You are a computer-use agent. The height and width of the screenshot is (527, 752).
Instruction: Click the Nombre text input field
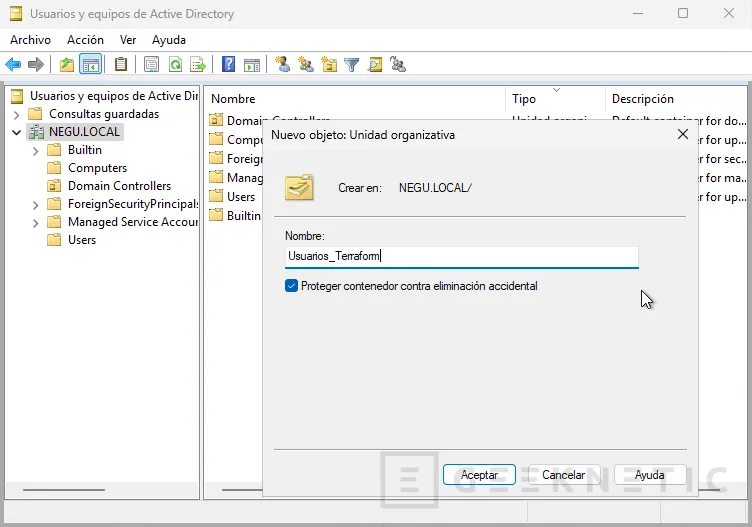[461, 257]
